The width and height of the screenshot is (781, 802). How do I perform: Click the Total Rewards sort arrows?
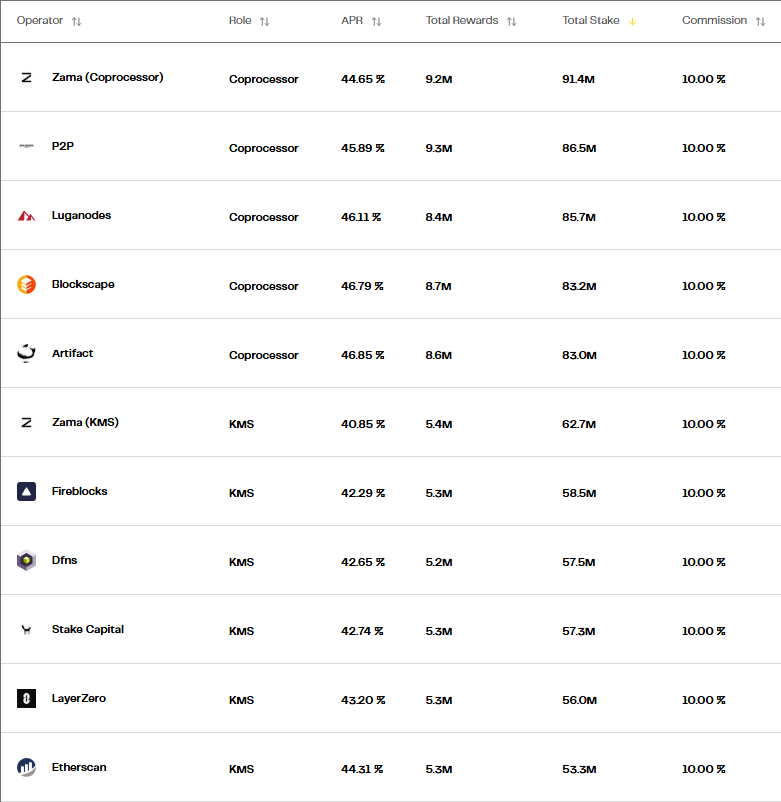coord(512,19)
